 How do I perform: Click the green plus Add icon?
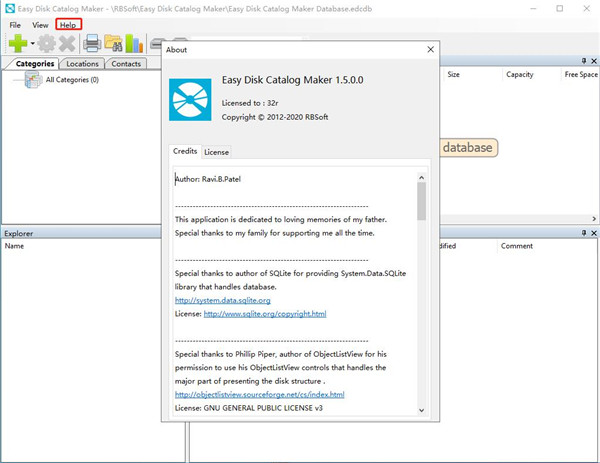[x=18, y=43]
